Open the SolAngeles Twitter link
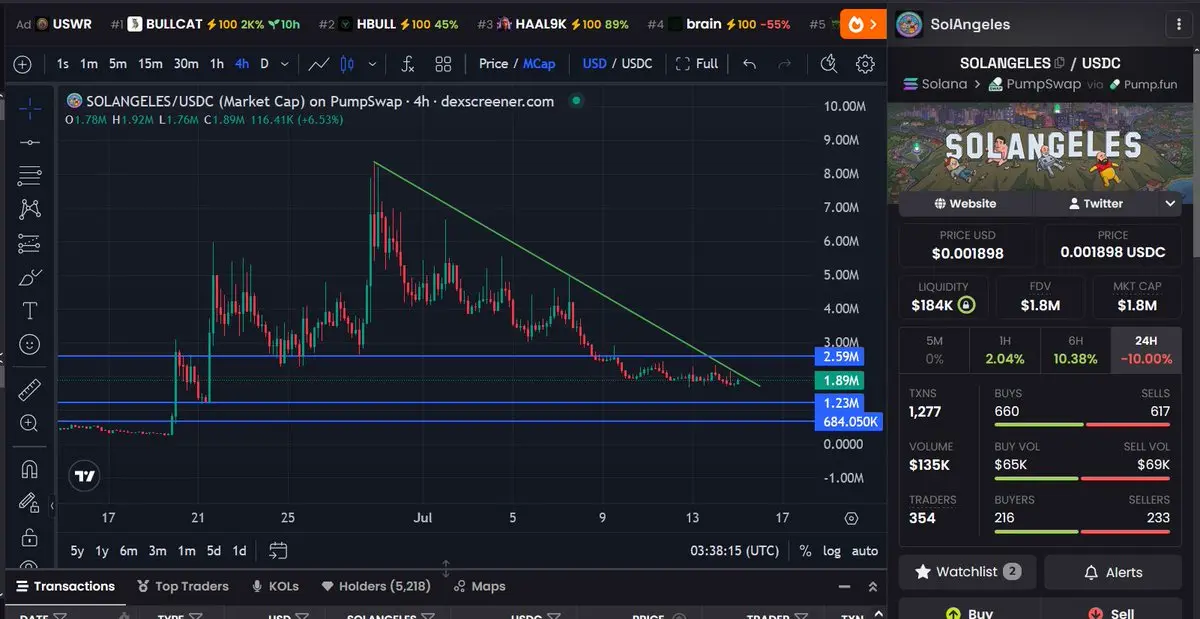 click(x=1095, y=203)
